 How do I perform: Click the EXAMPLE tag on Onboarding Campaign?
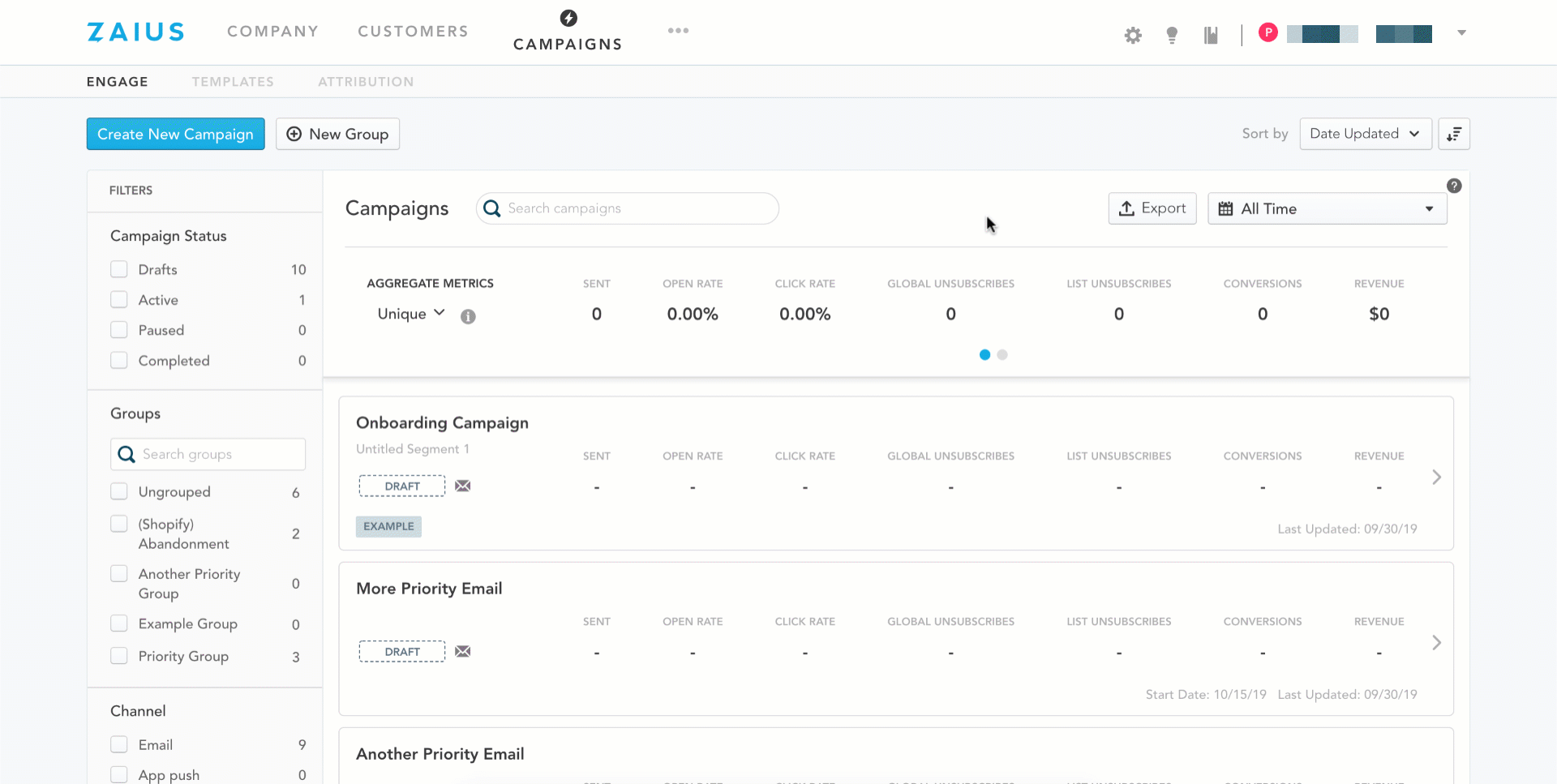(388, 526)
